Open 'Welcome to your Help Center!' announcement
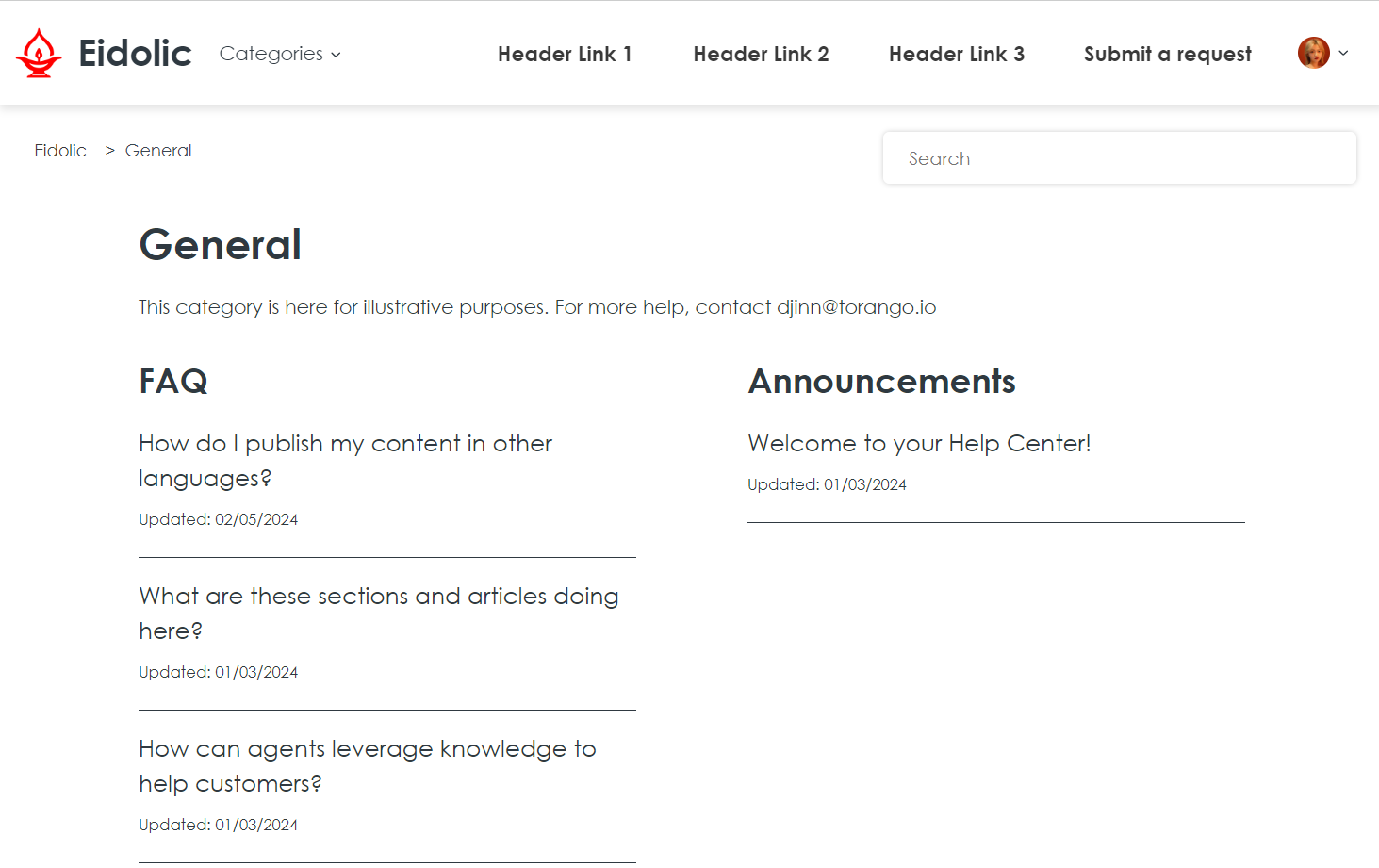 (x=919, y=444)
